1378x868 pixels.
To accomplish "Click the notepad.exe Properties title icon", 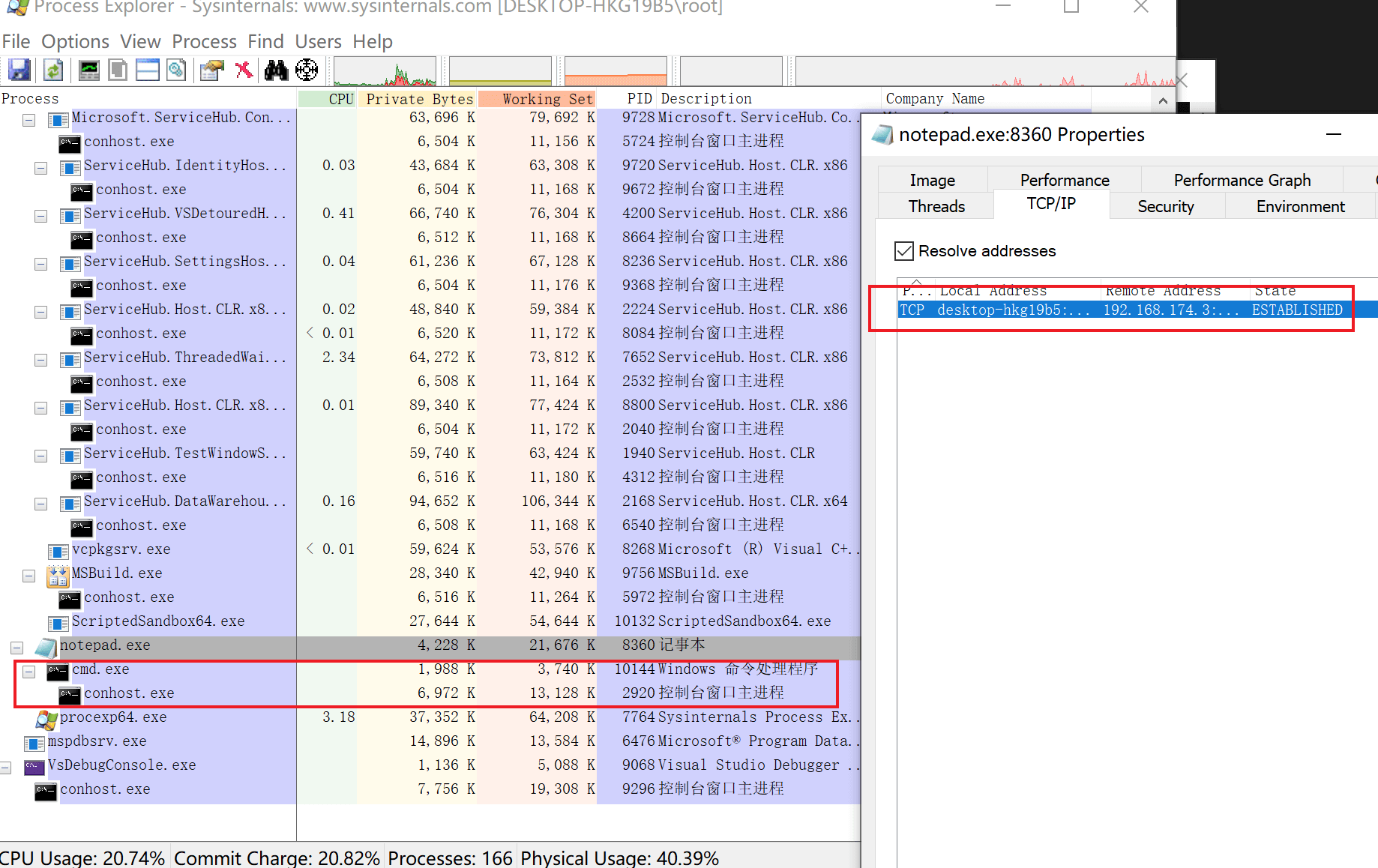I will click(x=882, y=135).
